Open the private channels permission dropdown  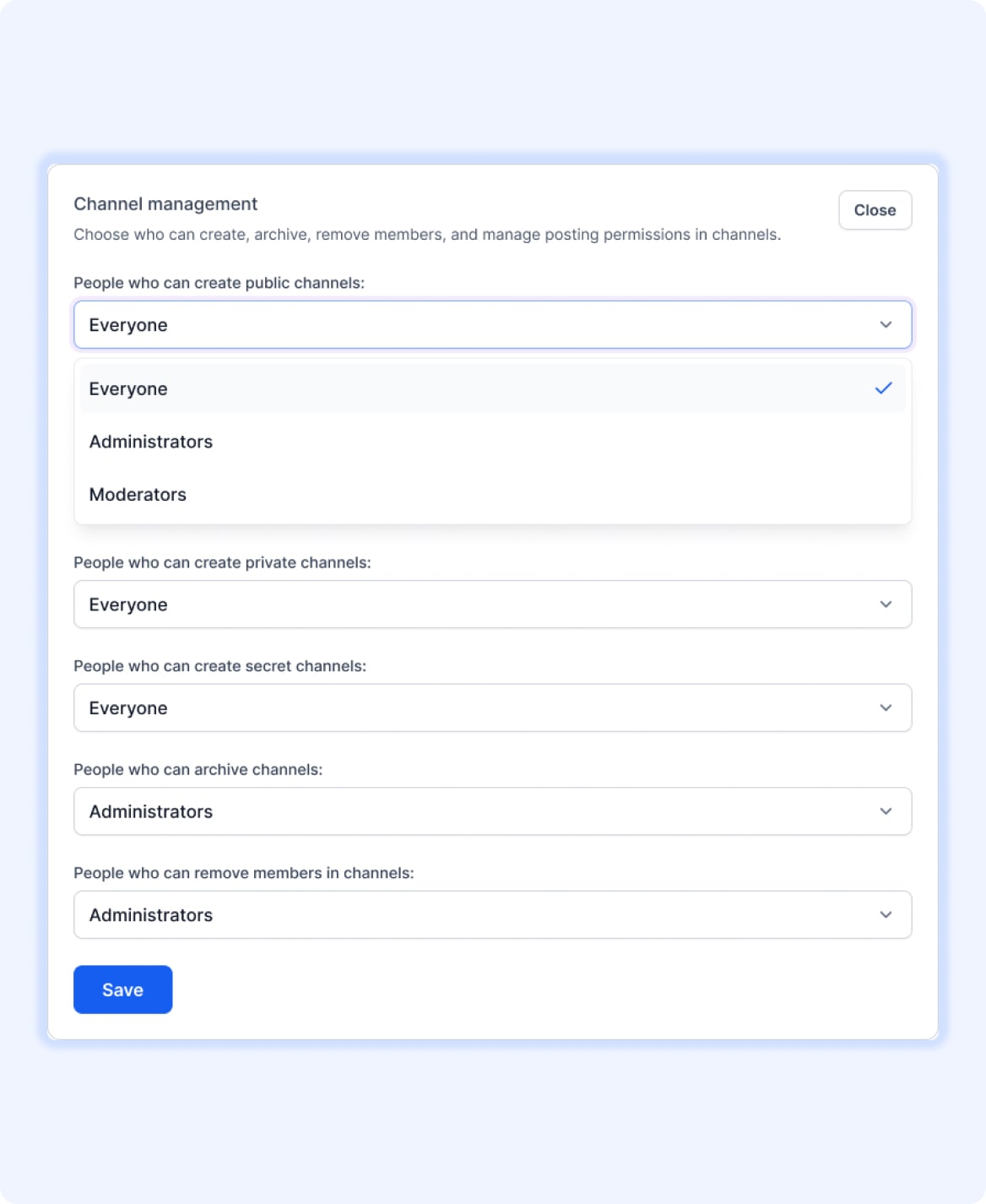click(493, 604)
